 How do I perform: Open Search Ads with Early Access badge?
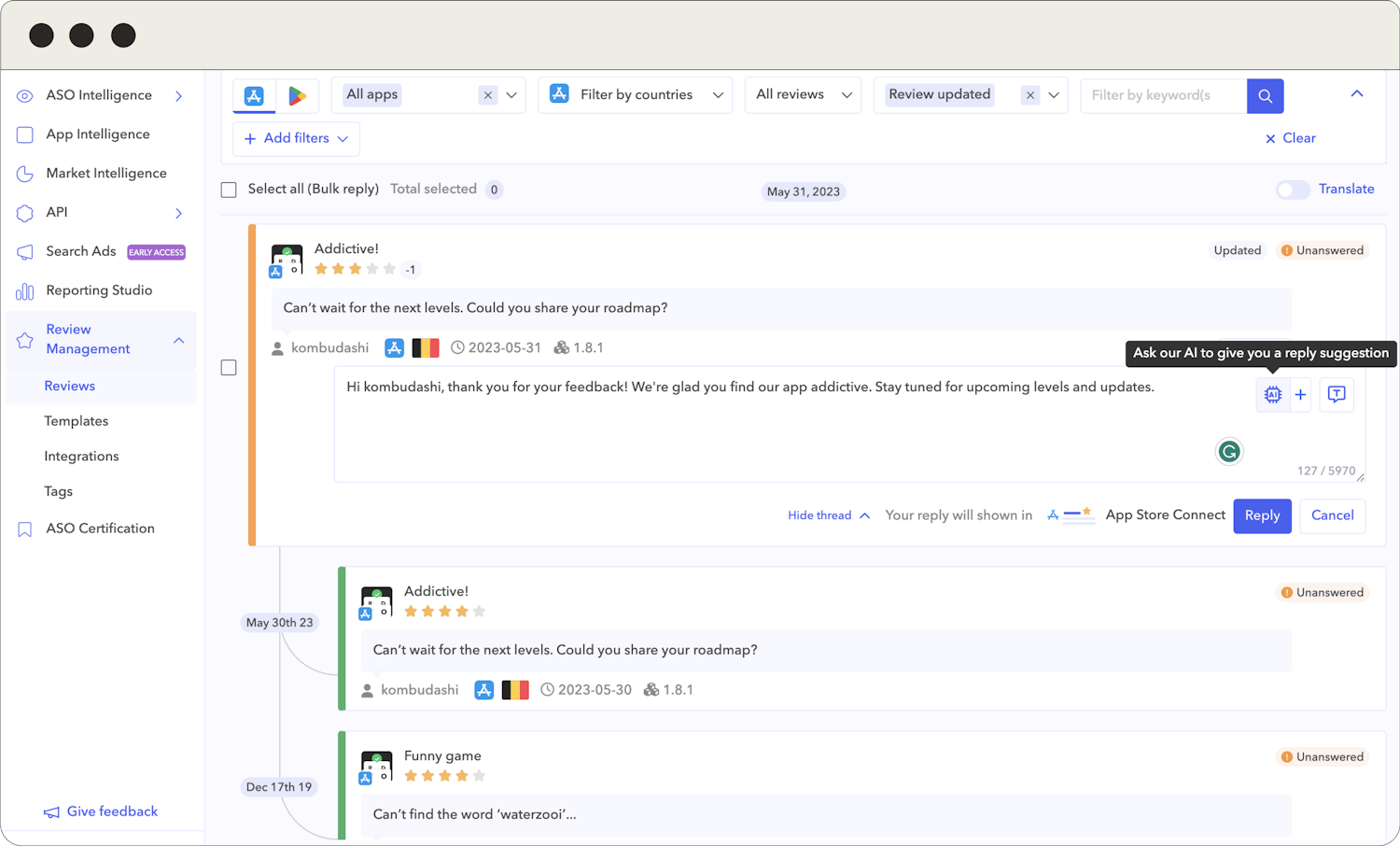tap(80, 251)
